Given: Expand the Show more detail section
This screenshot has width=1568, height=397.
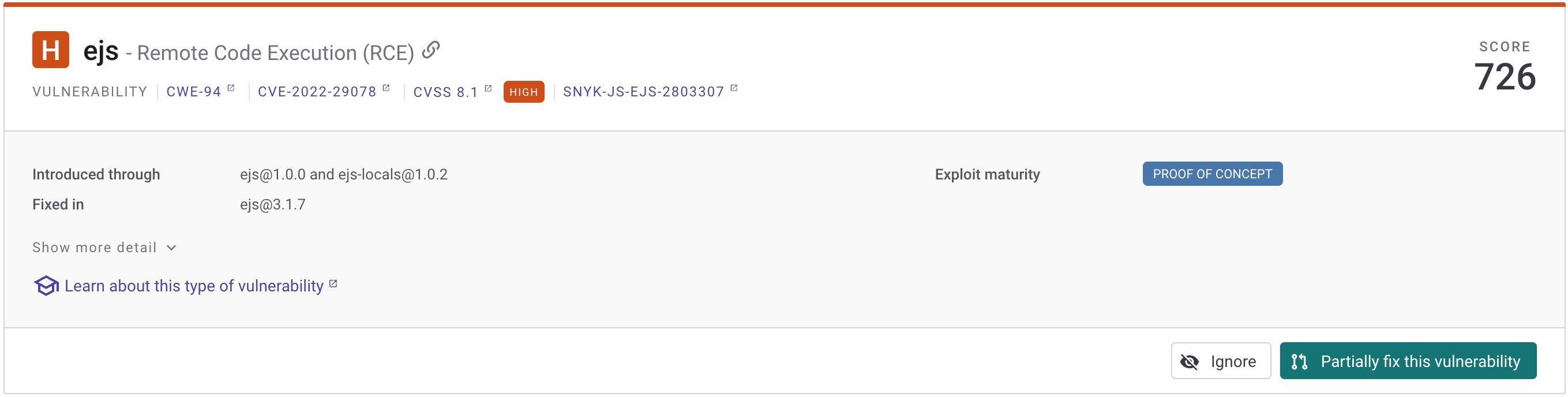Looking at the screenshot, I should tap(95, 247).
